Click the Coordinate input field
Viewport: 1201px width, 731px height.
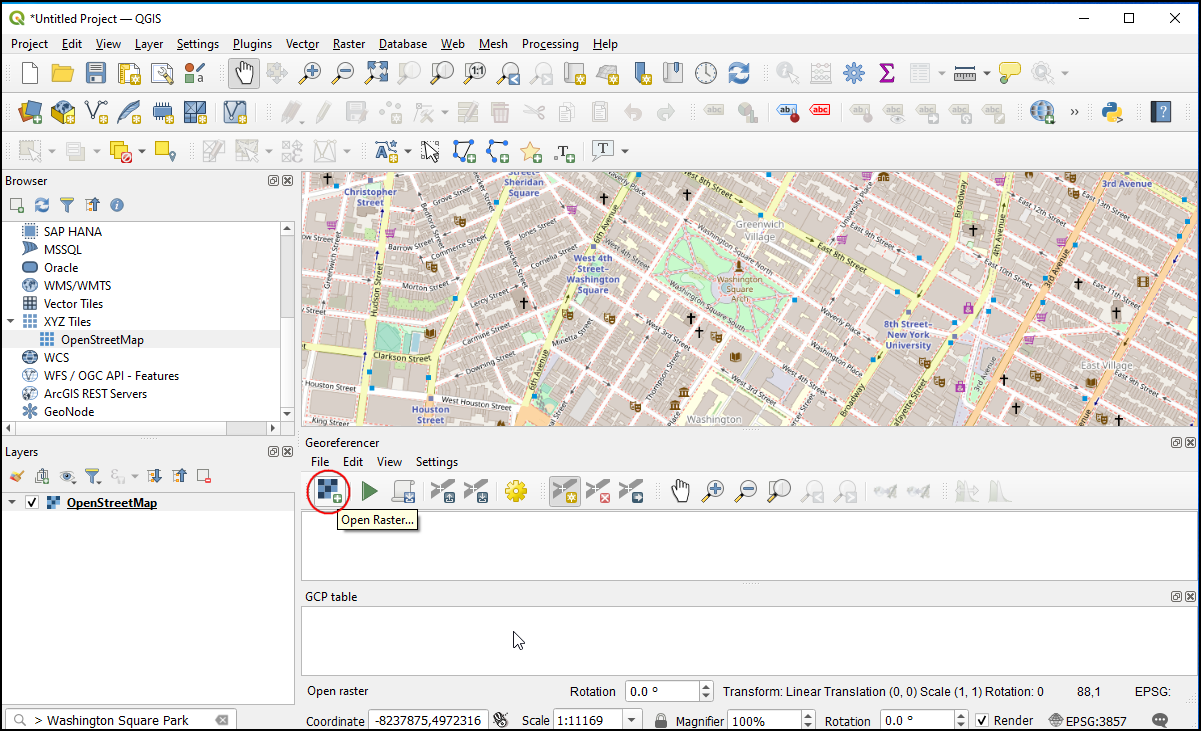click(x=427, y=721)
